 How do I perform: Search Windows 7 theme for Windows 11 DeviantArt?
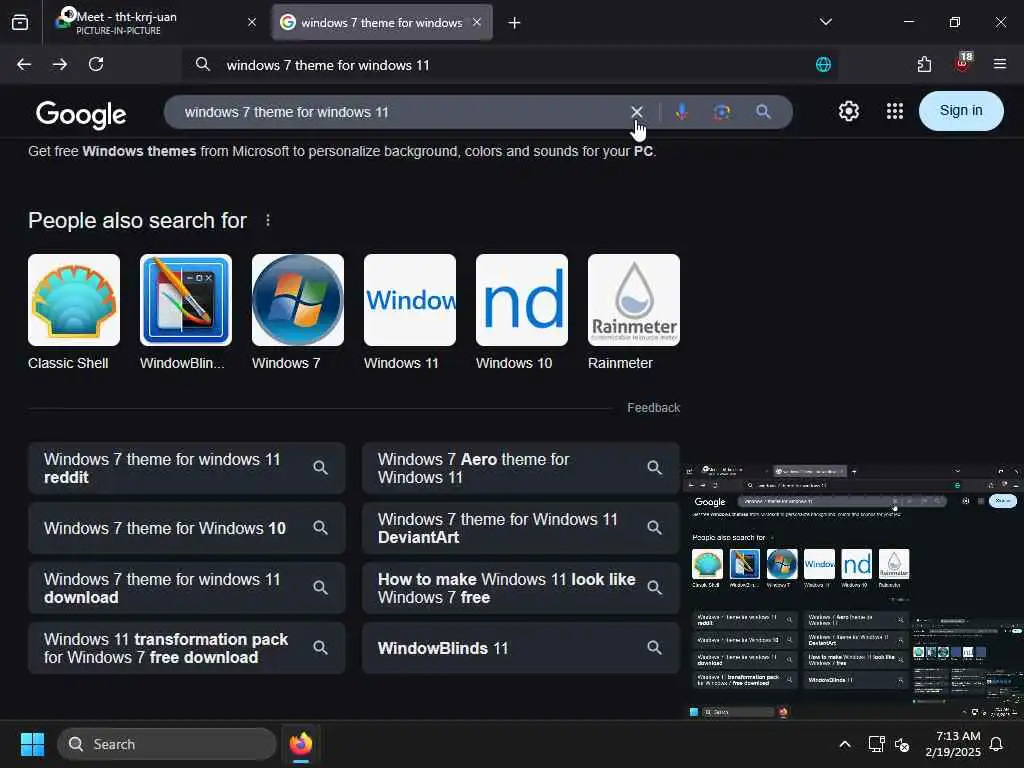tap(520, 528)
